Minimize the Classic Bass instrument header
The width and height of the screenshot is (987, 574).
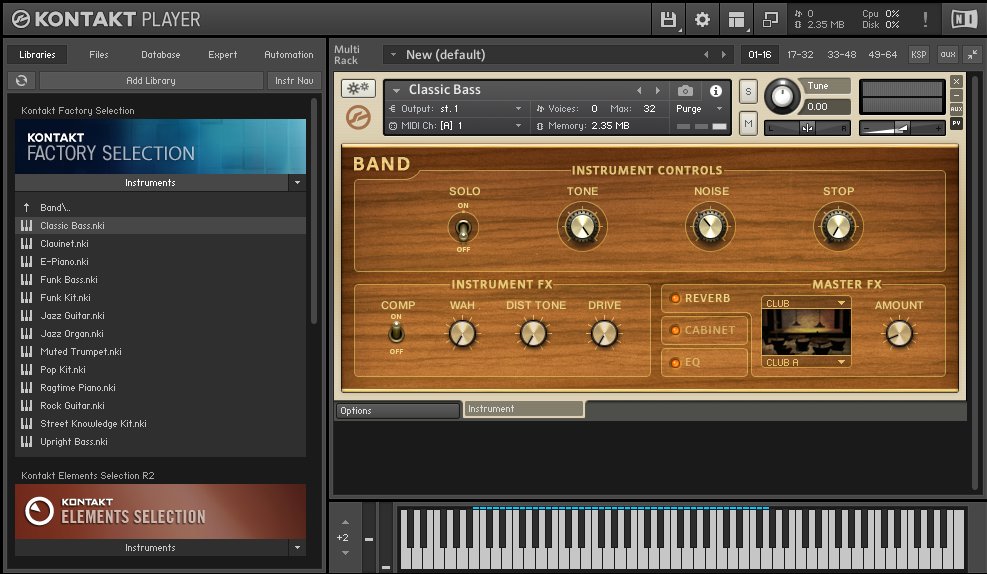coord(956,95)
